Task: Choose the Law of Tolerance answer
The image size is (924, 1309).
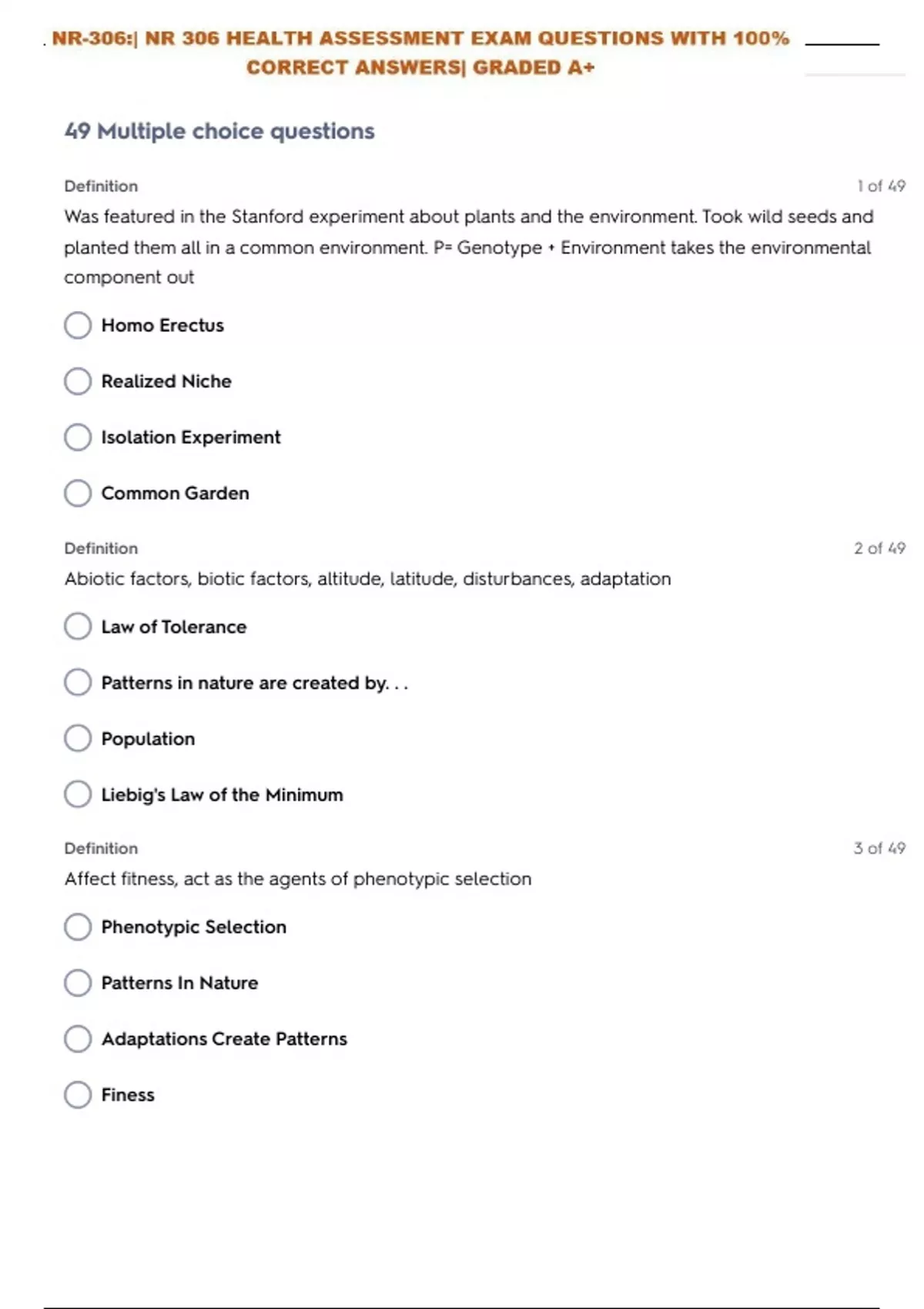Action: coord(78,627)
